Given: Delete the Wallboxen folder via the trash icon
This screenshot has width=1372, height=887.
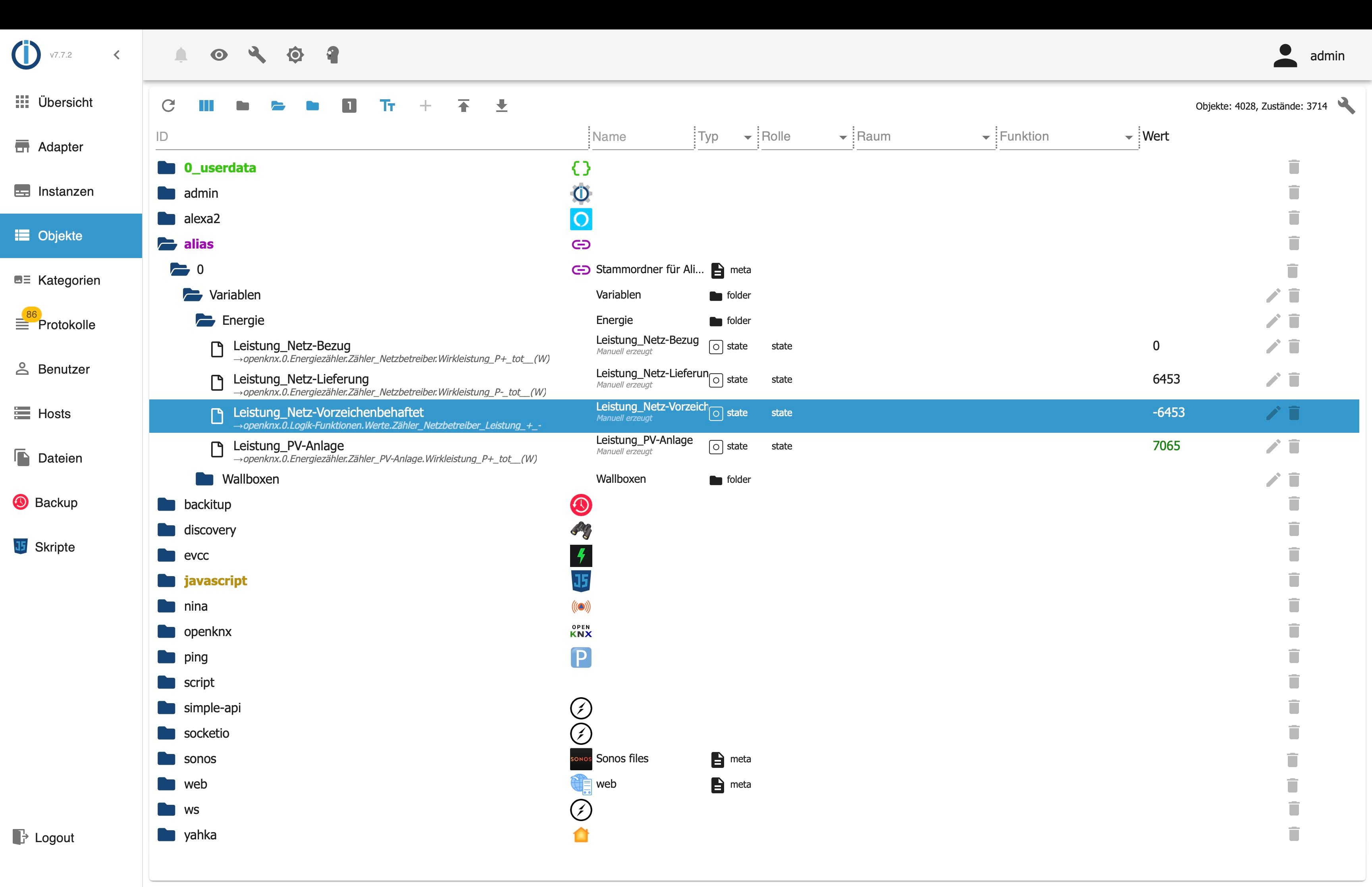Looking at the screenshot, I should [1294, 479].
